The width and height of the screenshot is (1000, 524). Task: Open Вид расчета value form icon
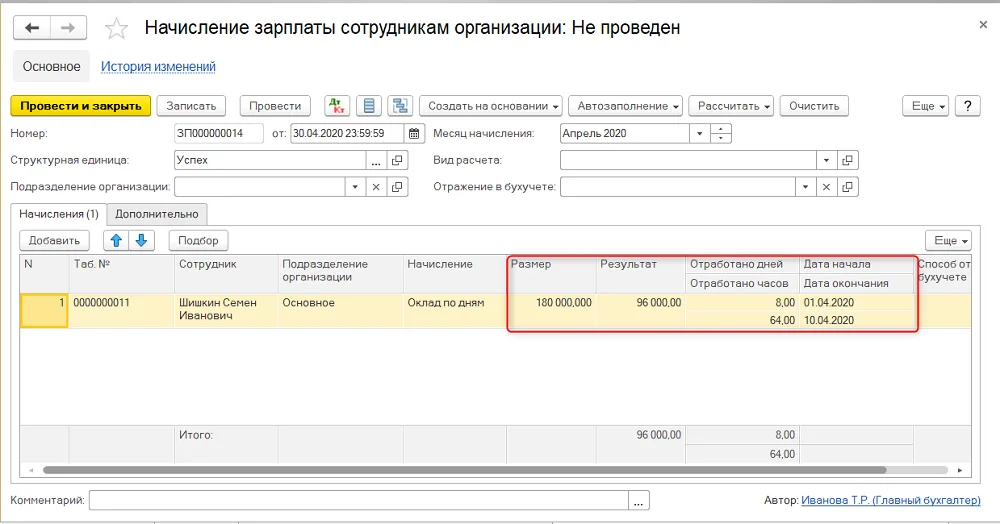pos(848,160)
